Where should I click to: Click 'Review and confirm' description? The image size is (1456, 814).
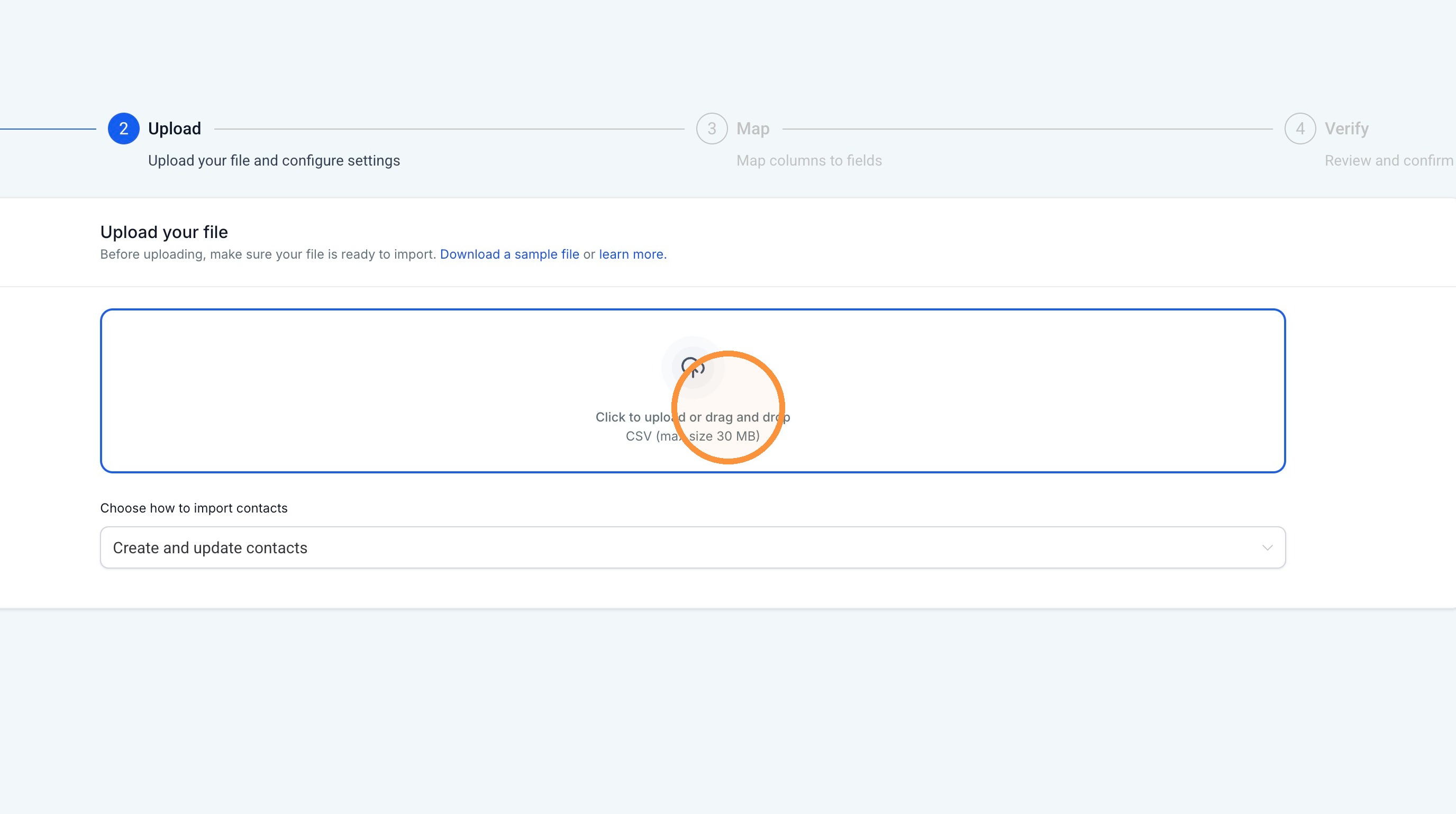tap(1389, 160)
